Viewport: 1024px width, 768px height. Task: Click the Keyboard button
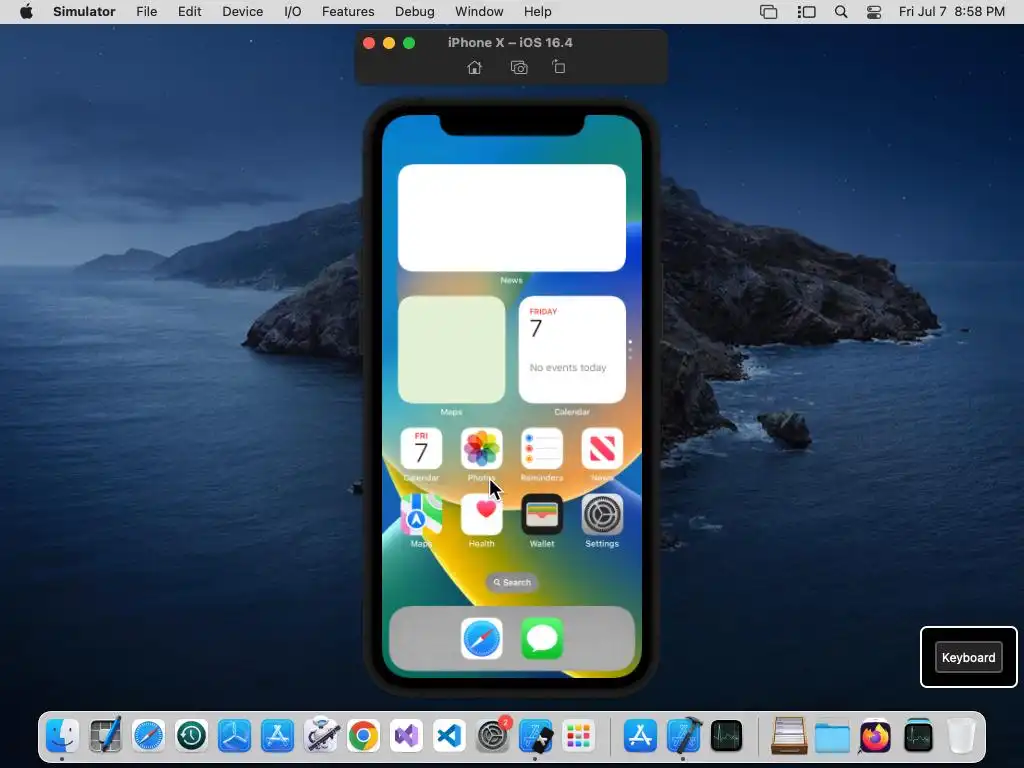[968, 658]
